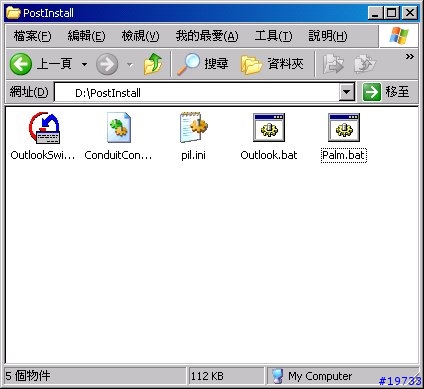Click the Palm.bat filename label
424x389 pixels.
344,155
